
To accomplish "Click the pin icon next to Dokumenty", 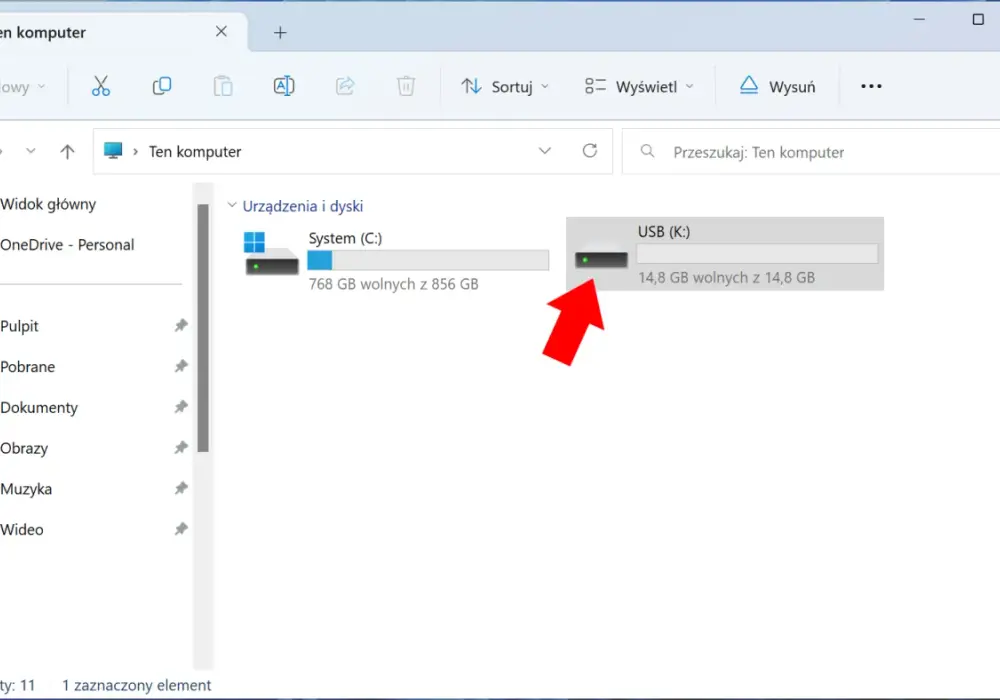I will point(181,407).
